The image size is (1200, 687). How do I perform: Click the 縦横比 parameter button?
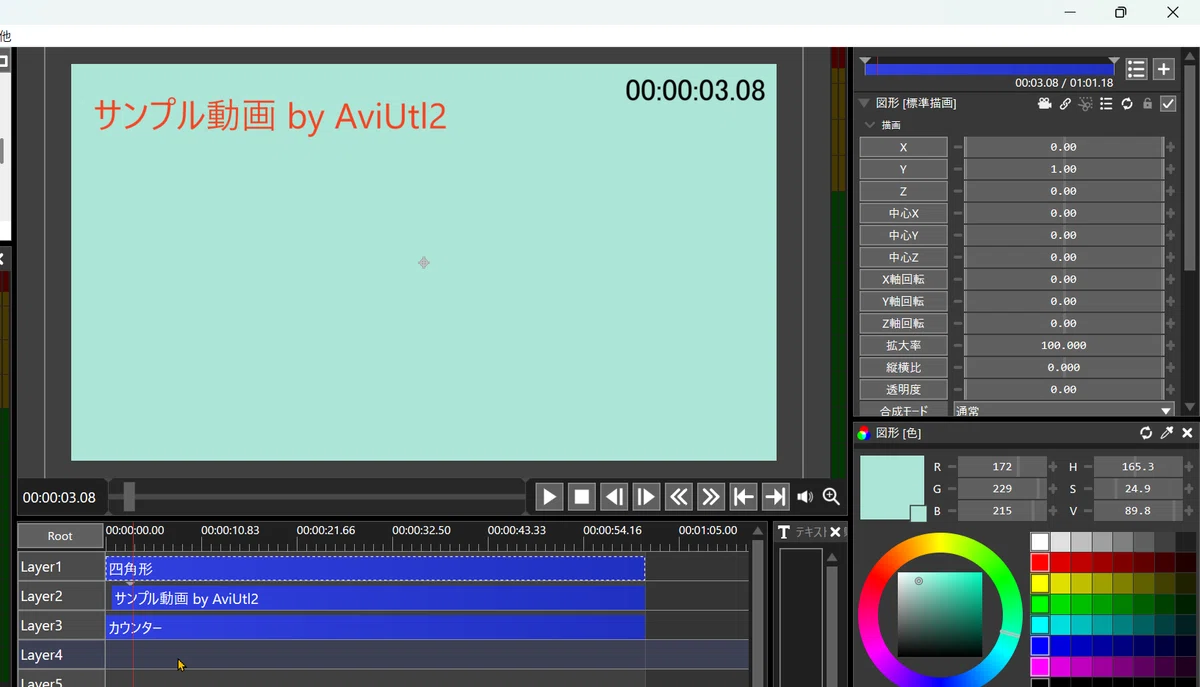[903, 367]
